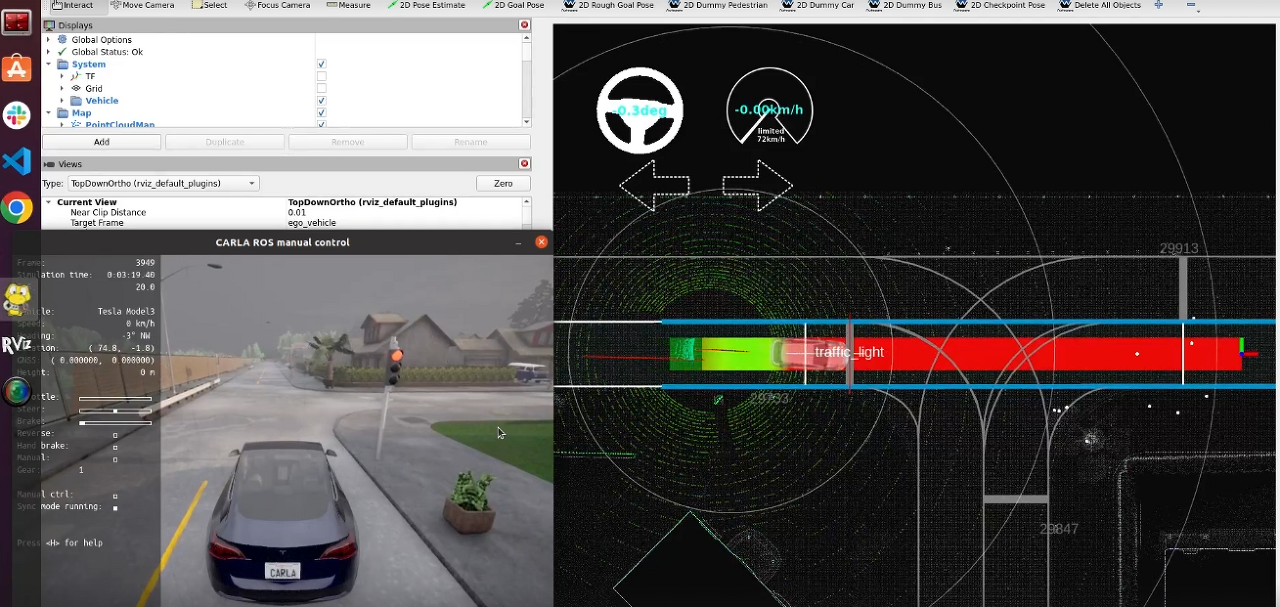The width and height of the screenshot is (1280, 607).
Task: Click the TF axes icon
Action: click(76, 76)
